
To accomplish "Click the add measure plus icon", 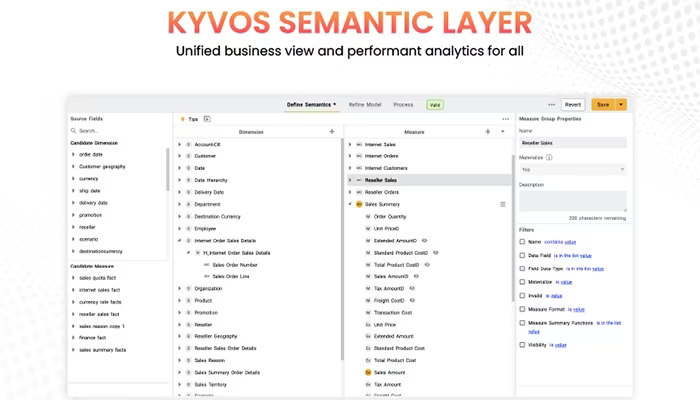I will 488,132.
